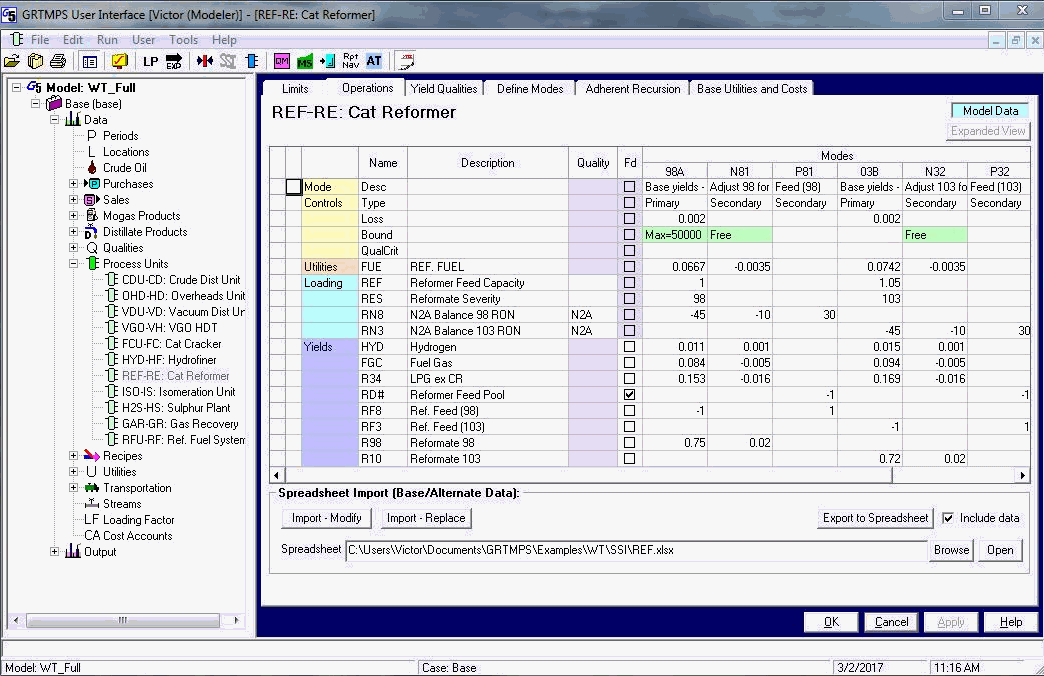
Task: Click the green MS toolbar icon
Action: [304, 61]
